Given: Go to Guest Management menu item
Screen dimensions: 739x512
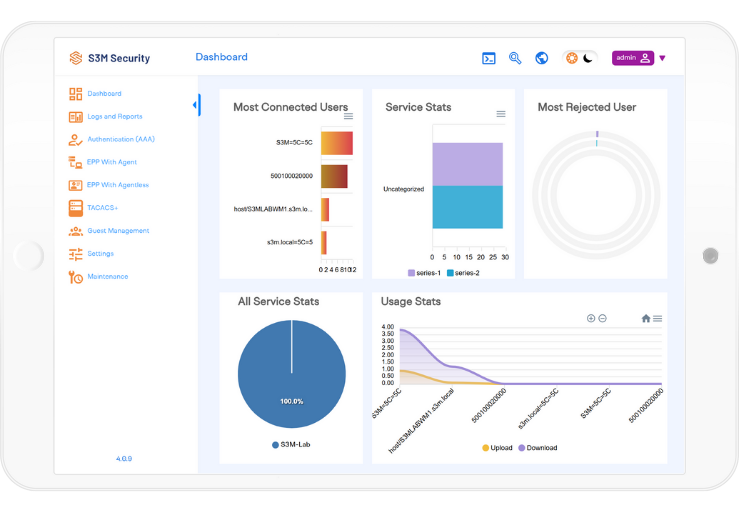Looking at the screenshot, I should pyautogui.click(x=118, y=231).
